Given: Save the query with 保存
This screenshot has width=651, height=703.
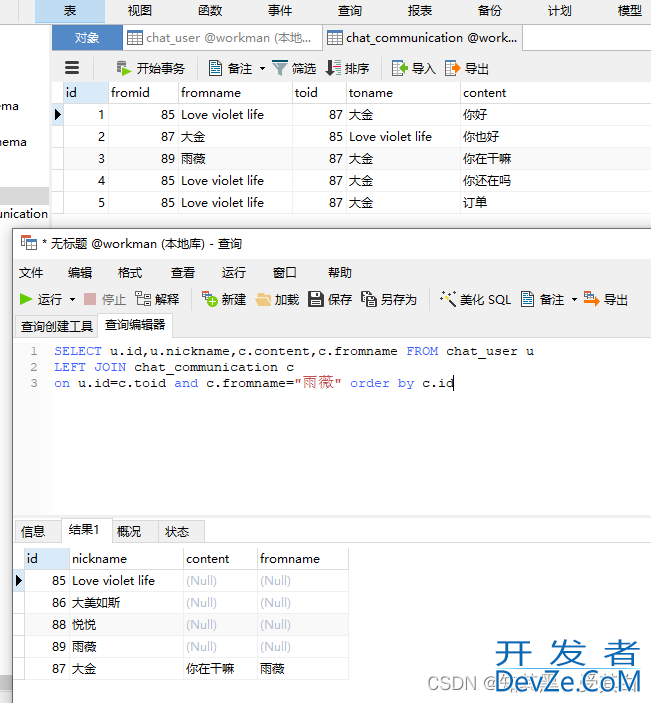Looking at the screenshot, I should pos(330,299).
